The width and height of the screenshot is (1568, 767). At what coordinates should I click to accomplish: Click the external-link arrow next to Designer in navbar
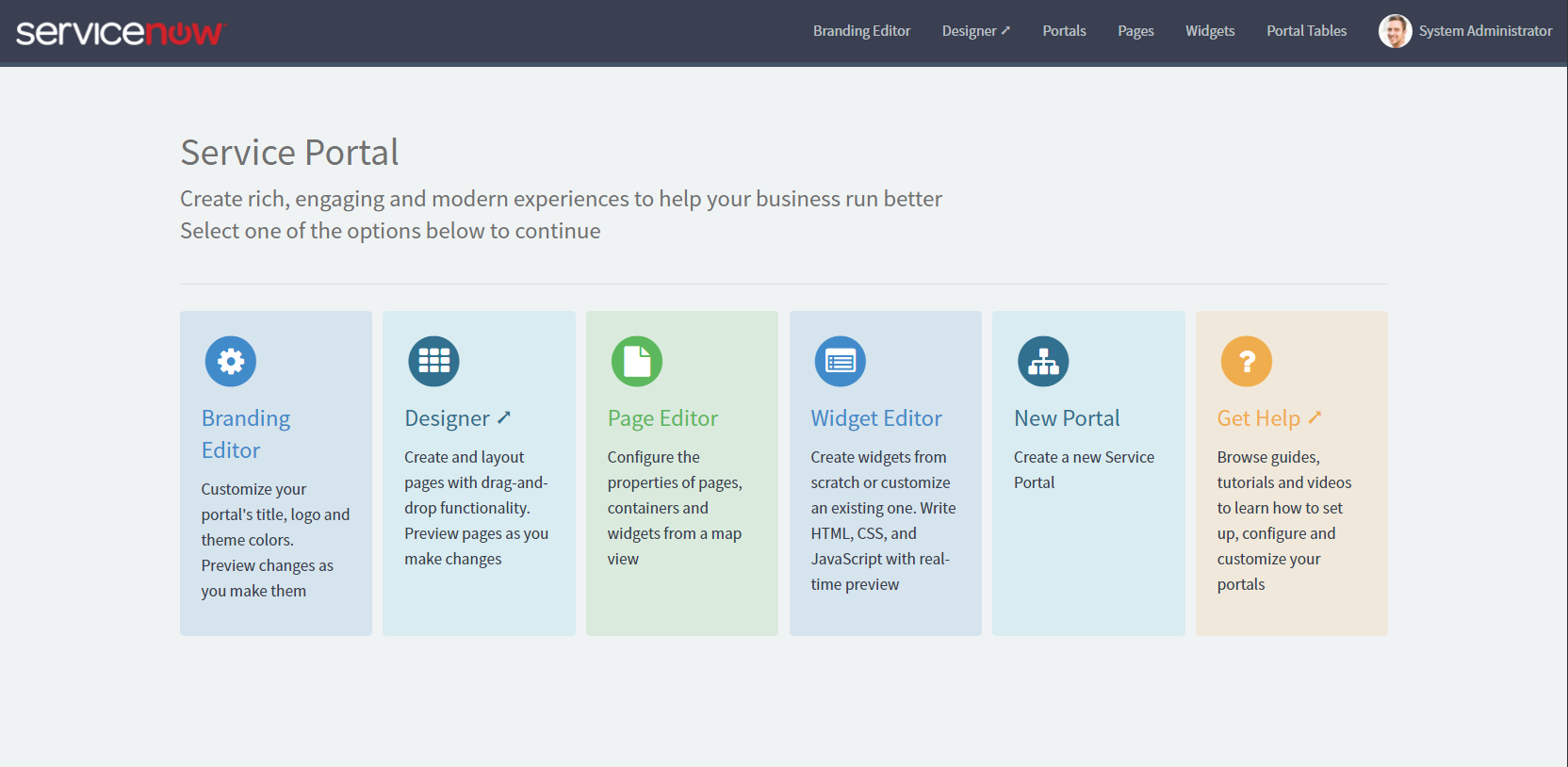(x=1005, y=30)
